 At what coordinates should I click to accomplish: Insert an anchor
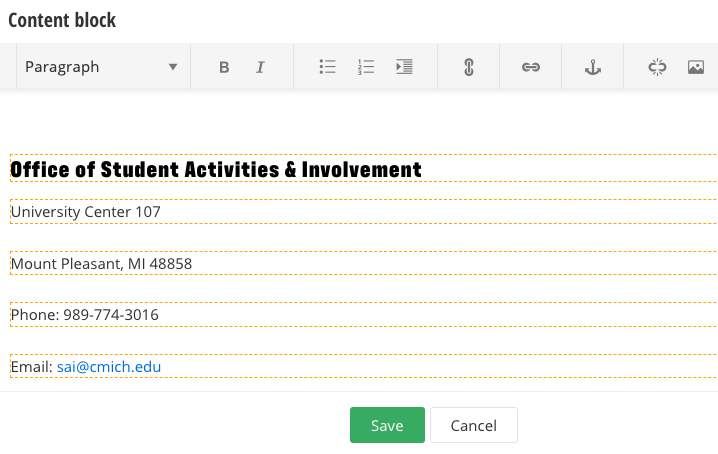click(593, 67)
